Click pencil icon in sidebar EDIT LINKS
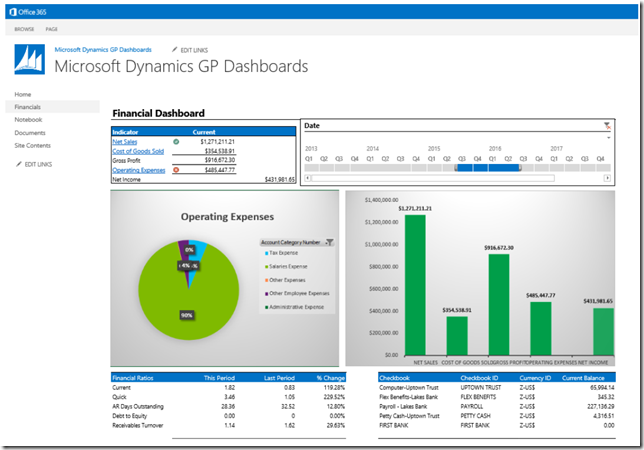 [x=19, y=163]
